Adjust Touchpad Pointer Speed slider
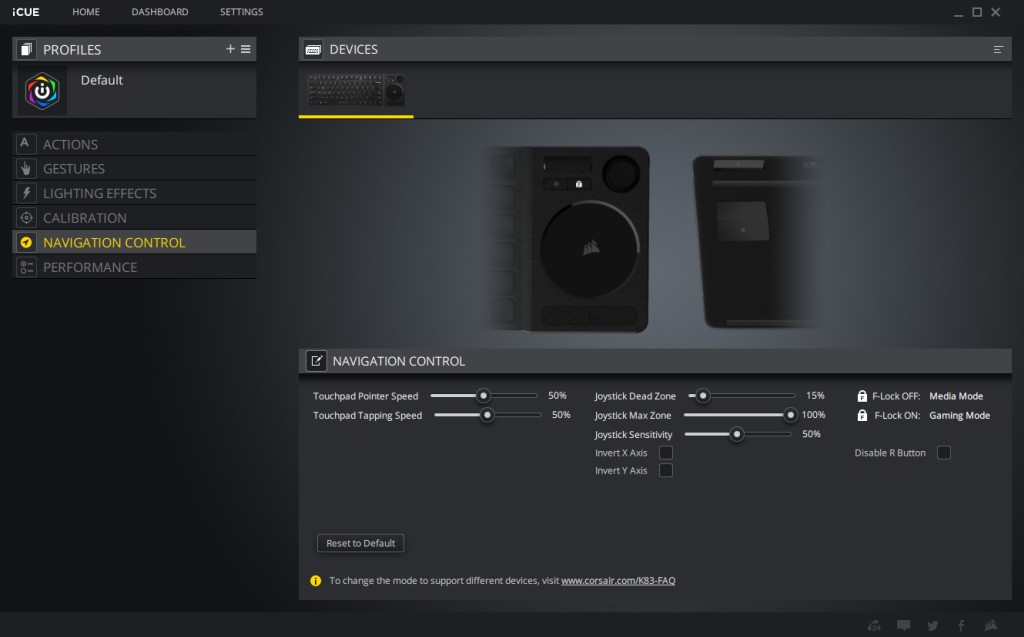The height and width of the screenshot is (637, 1024). 483,395
